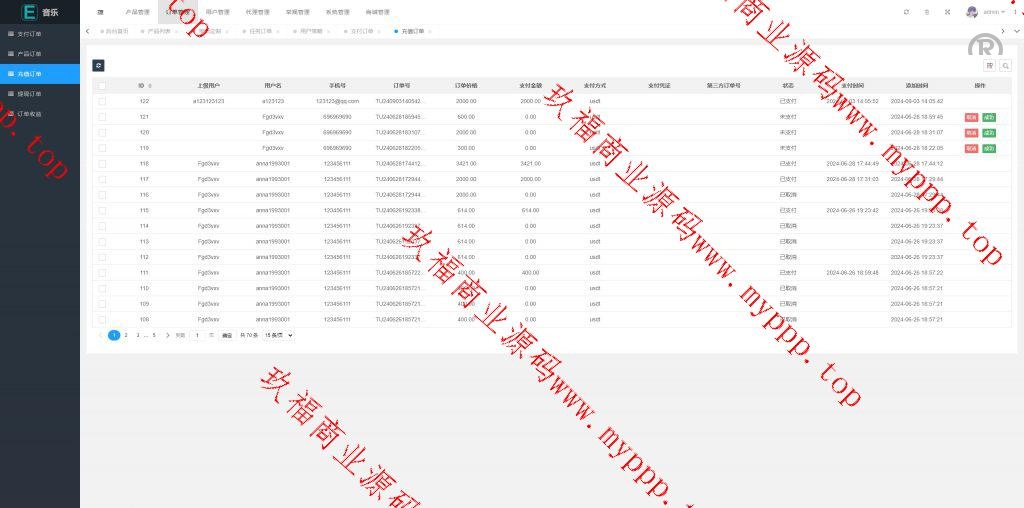Click the table refresh icon button
Screen dimensions: 1024x508
(x=98, y=65)
